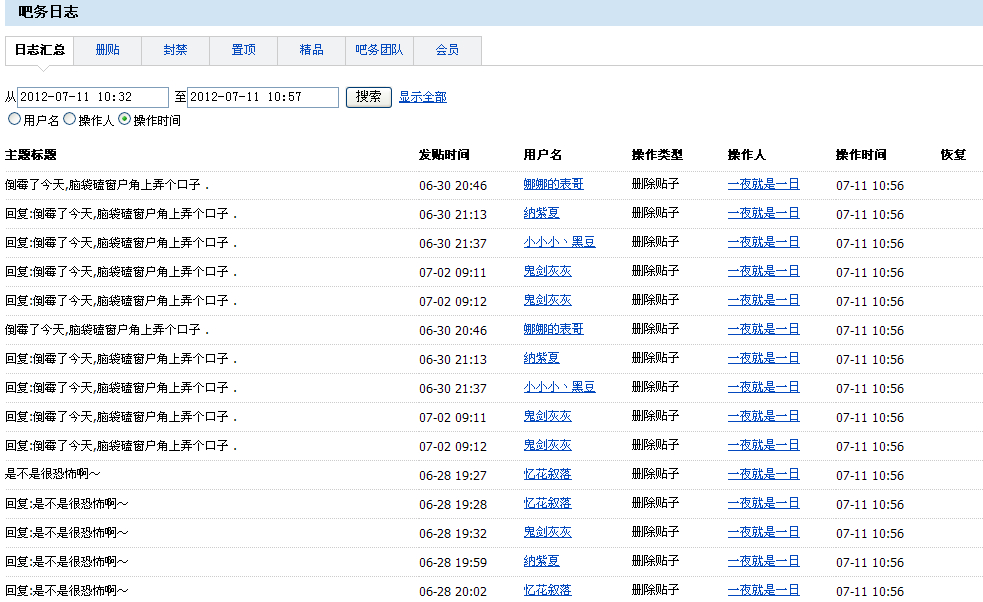Viewport: 983px width, 602px height.
Task: Click the reply title in the 06-28 19:28 row
Action: tap(66, 503)
